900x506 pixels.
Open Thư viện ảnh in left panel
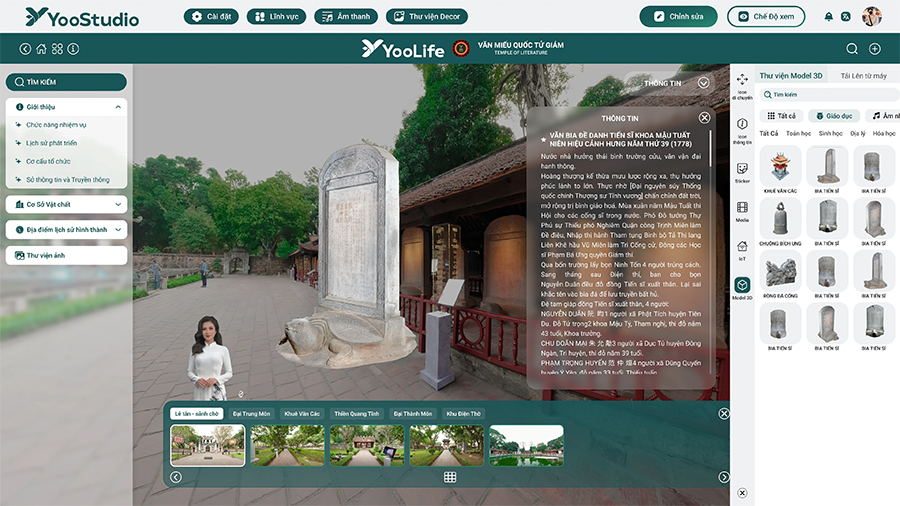point(67,255)
